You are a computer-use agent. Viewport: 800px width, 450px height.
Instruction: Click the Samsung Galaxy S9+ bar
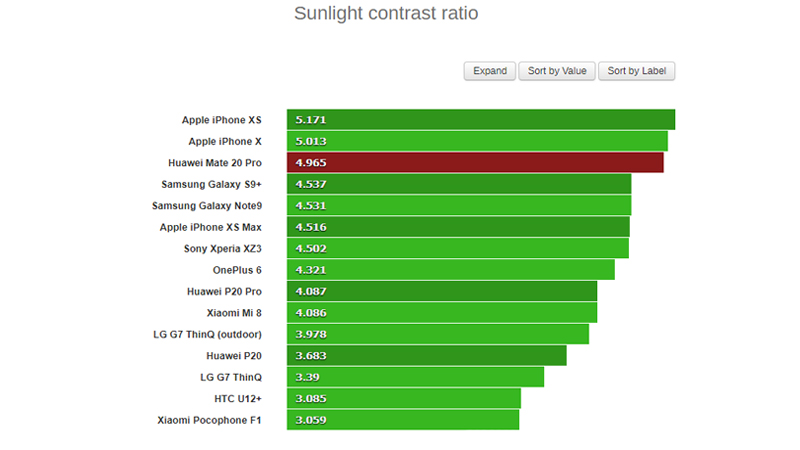click(x=459, y=184)
